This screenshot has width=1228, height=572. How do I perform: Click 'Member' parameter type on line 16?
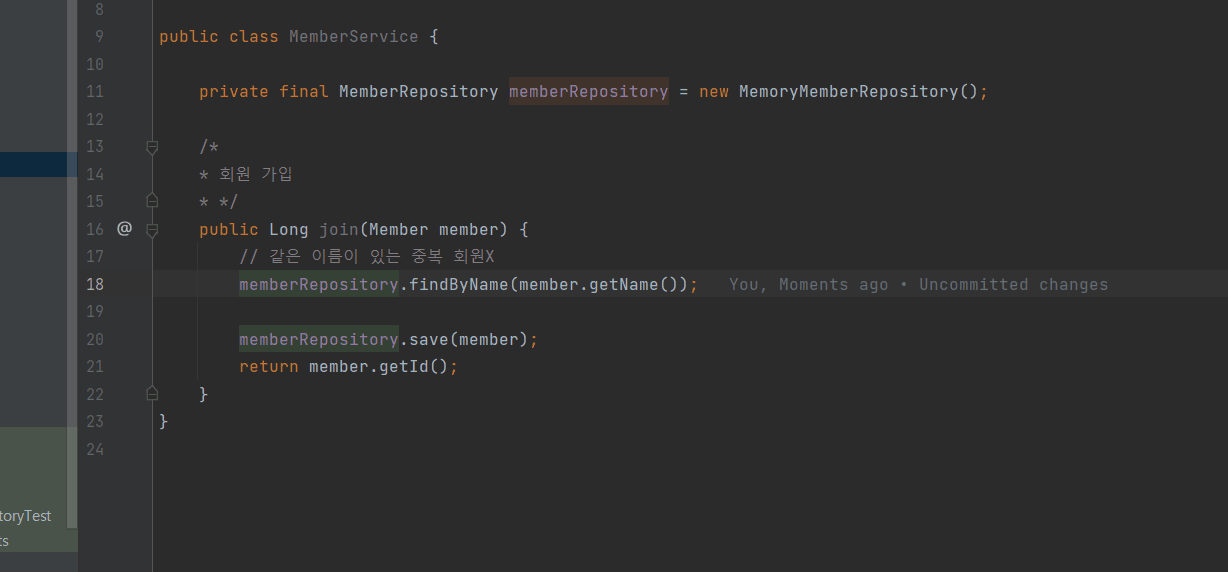pyautogui.click(x=399, y=230)
